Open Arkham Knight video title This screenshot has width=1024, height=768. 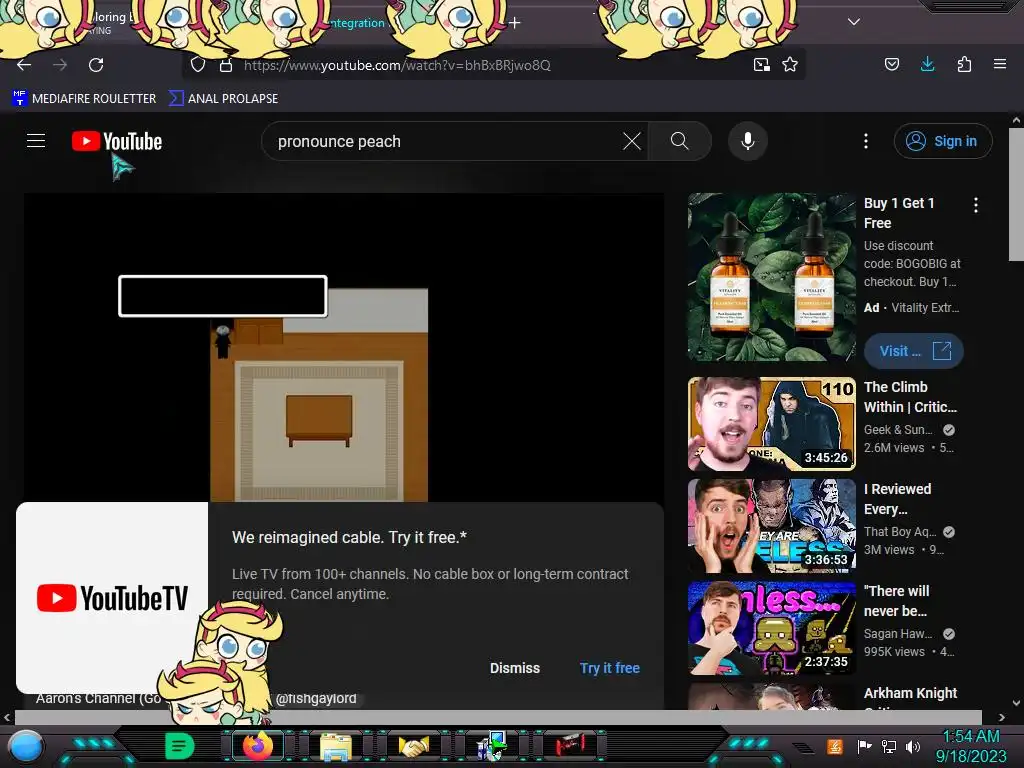coord(910,693)
